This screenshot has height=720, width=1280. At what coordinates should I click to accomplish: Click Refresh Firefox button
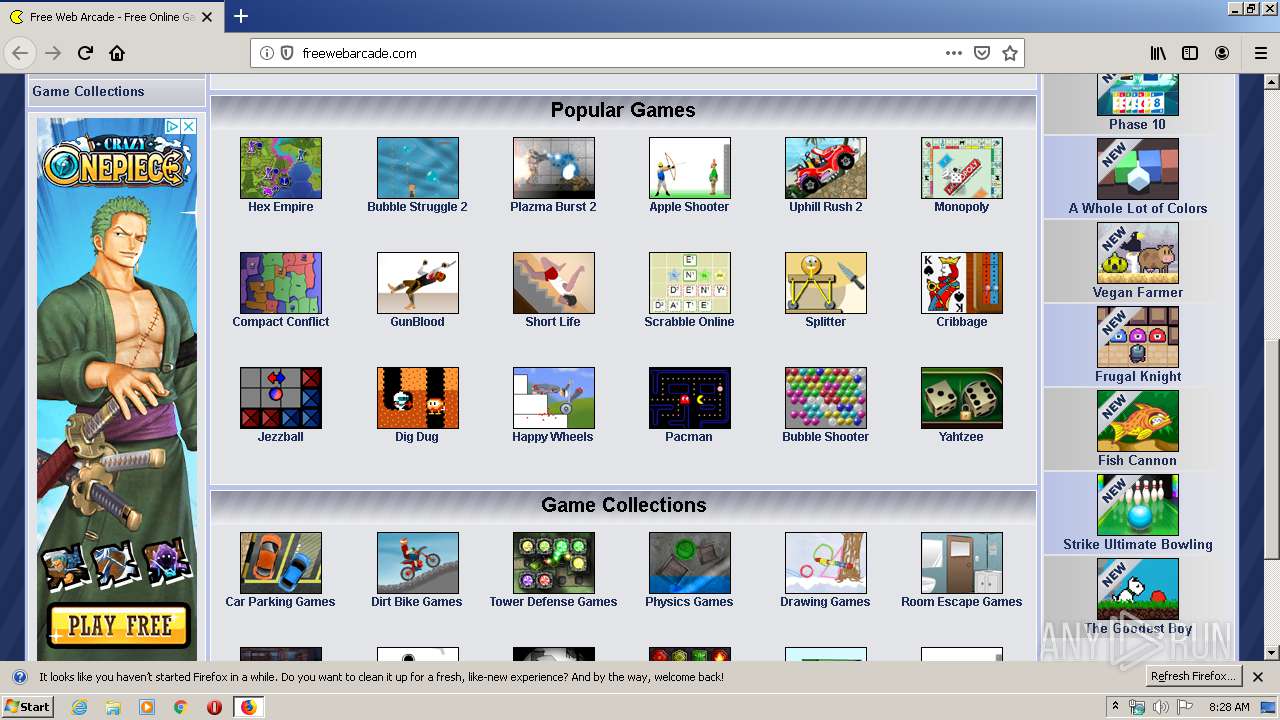coord(1193,677)
